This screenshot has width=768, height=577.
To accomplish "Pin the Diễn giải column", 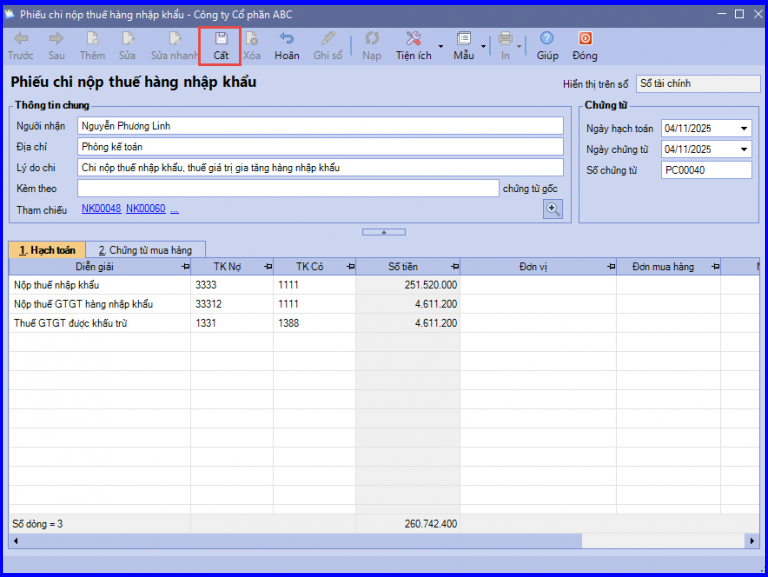I will [x=185, y=267].
